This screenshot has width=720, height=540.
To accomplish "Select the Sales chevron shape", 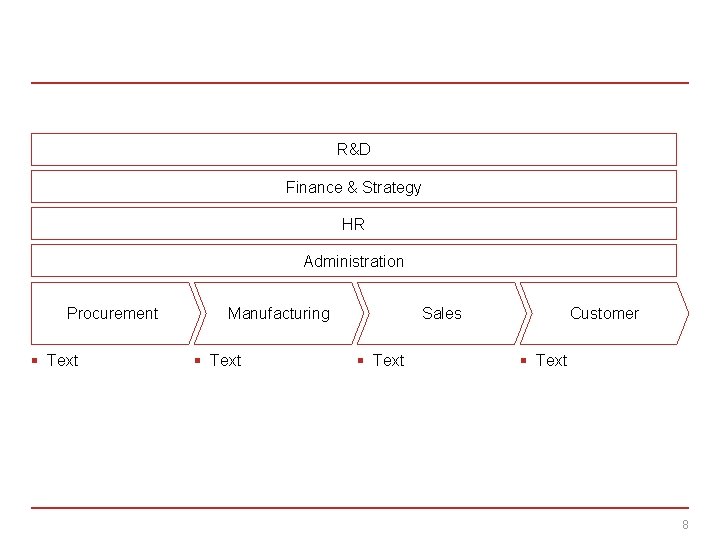I will pos(441,313).
